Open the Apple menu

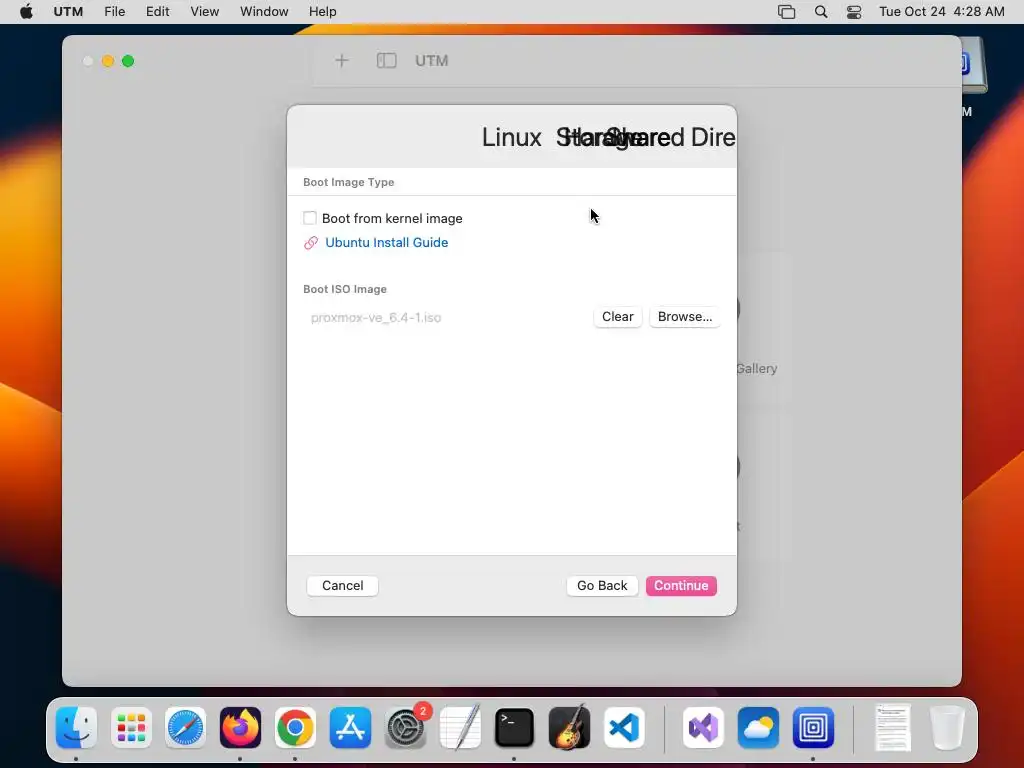pyautogui.click(x=26, y=12)
